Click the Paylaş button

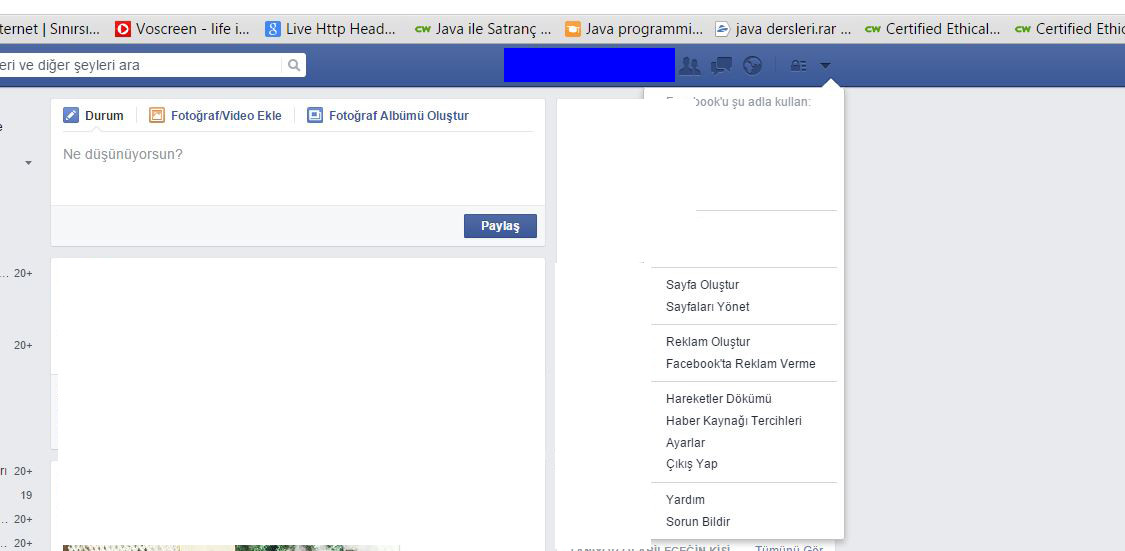[x=500, y=226]
